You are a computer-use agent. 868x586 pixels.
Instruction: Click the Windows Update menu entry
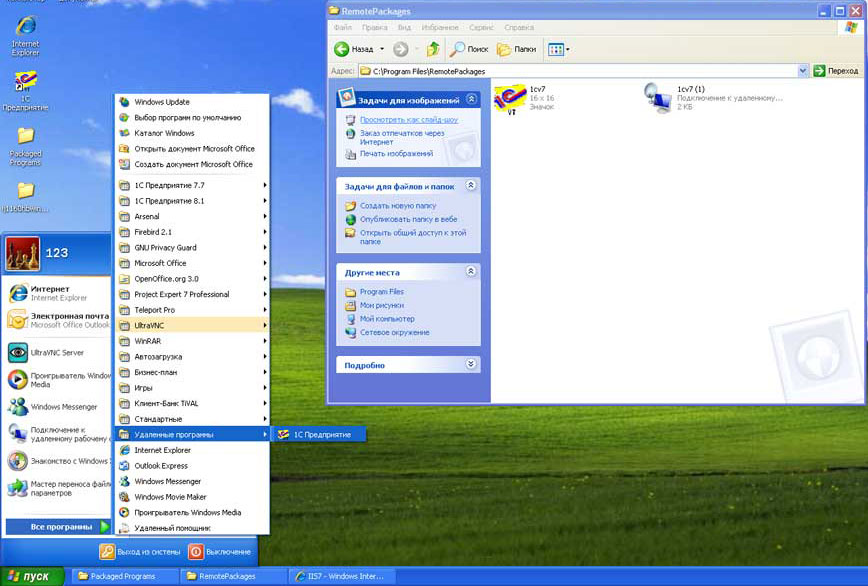click(x=161, y=102)
